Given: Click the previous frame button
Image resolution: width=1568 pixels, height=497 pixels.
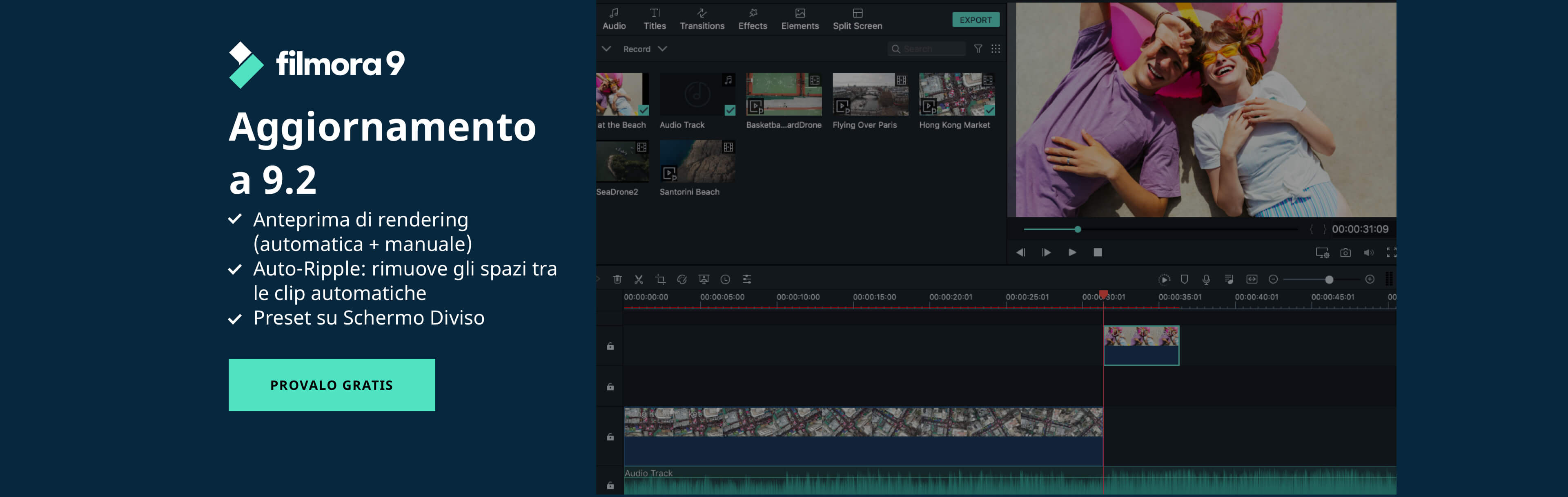Looking at the screenshot, I should pos(1021,252).
